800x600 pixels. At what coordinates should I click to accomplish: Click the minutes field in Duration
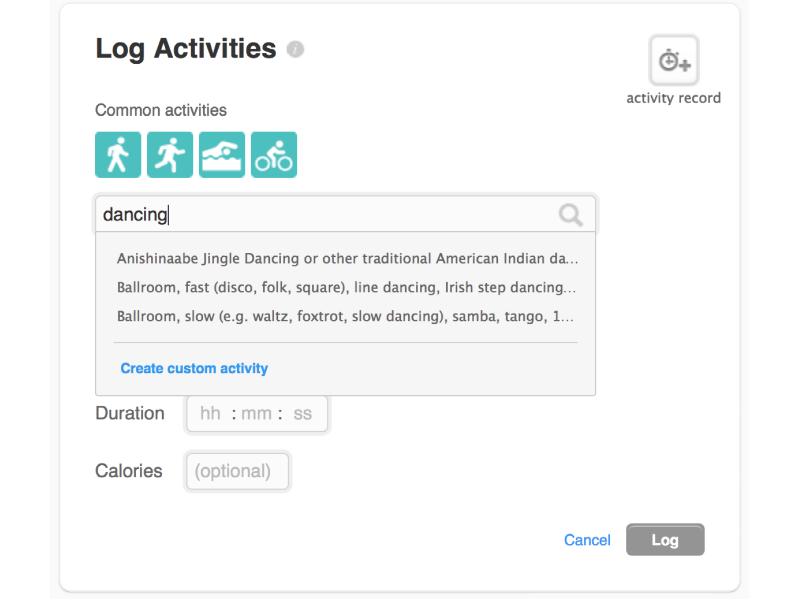point(256,413)
